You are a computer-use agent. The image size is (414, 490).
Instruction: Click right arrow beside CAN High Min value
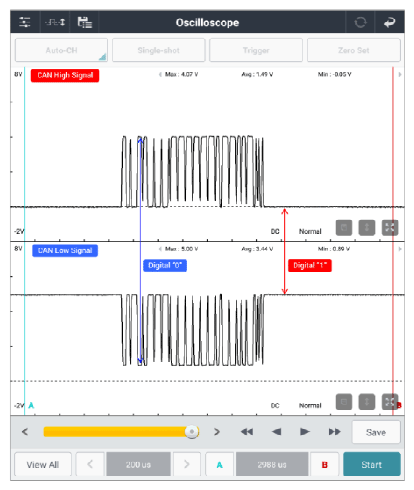pyautogui.click(x=400, y=74)
